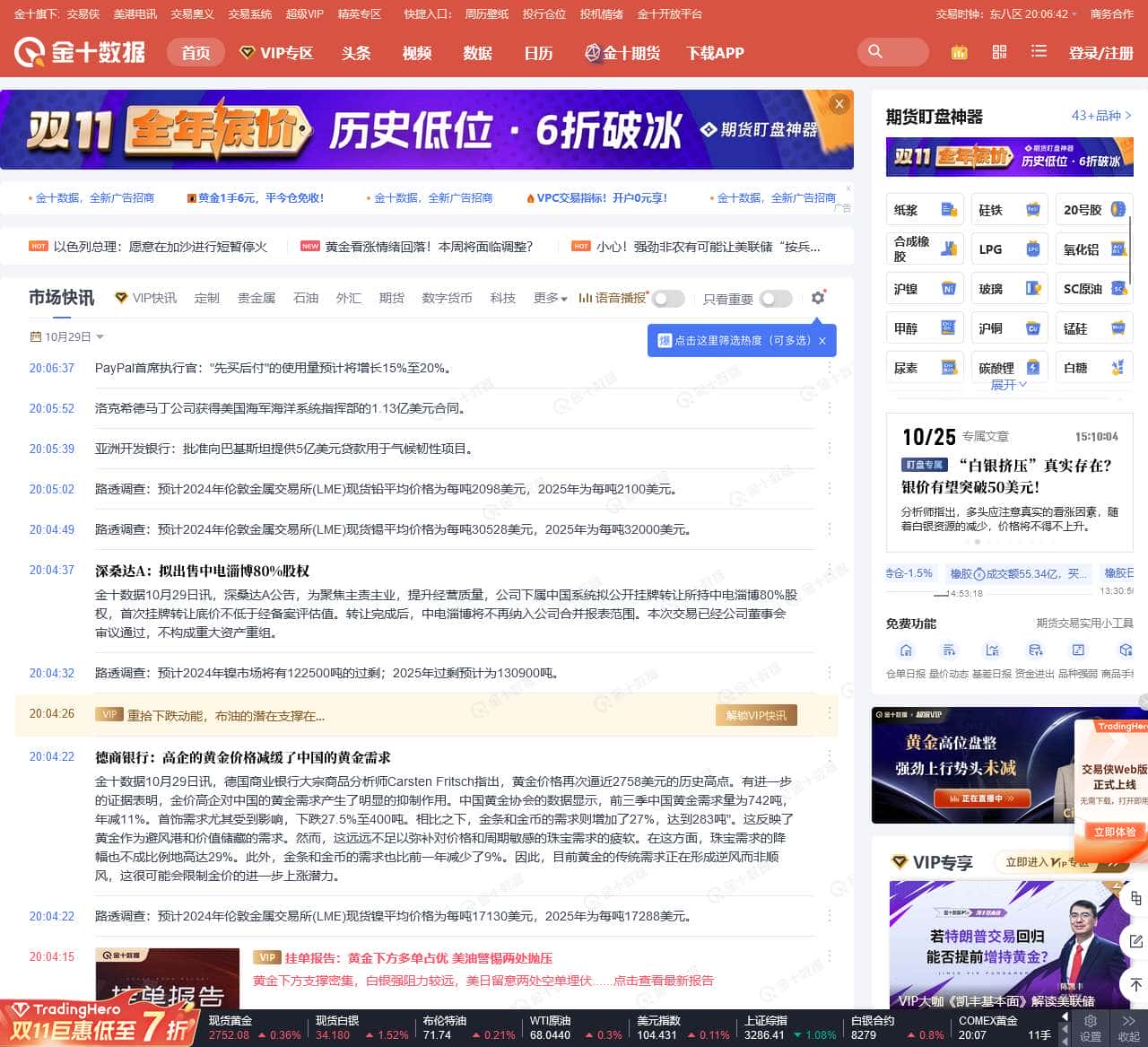Open the 合成橡胶 futures tile

click(x=925, y=249)
